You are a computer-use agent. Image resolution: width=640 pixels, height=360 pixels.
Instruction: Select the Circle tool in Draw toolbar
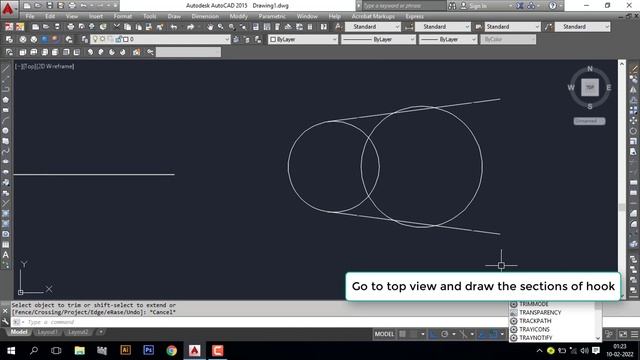point(5,131)
